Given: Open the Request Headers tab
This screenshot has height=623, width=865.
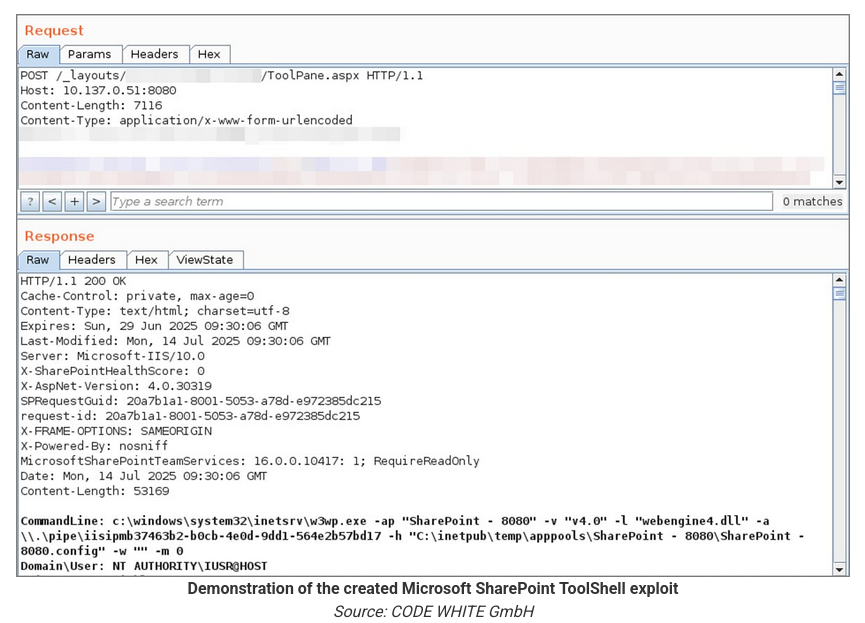Looking at the screenshot, I should point(154,54).
